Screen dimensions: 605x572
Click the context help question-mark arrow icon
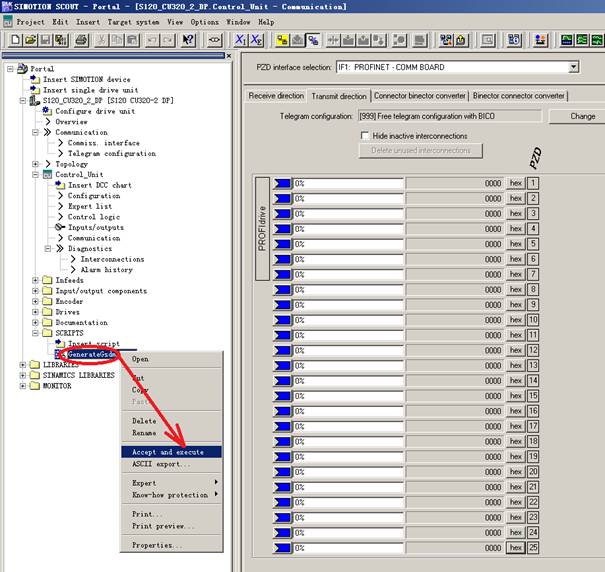188,40
